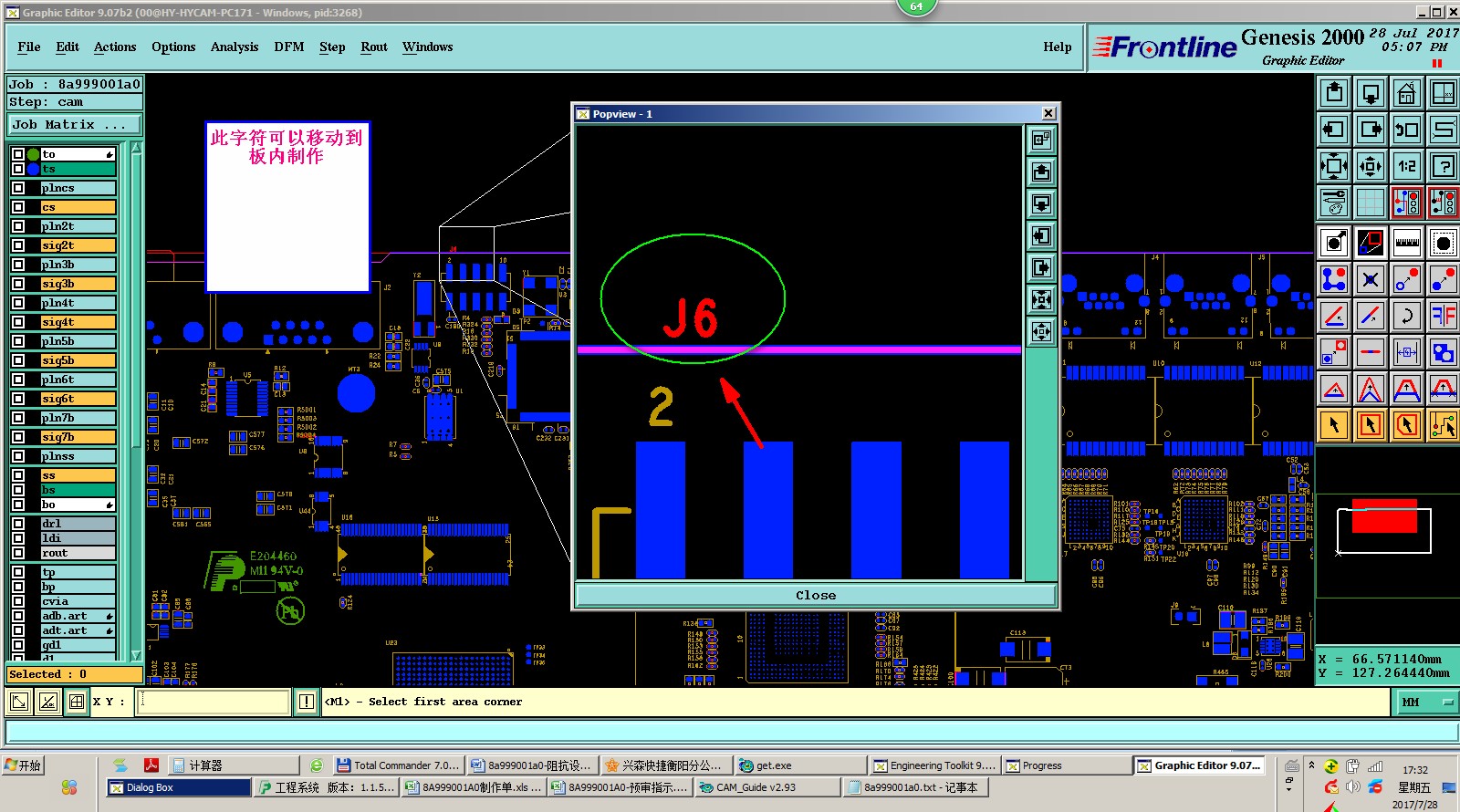The image size is (1460, 812).
Task: Open the CAM_Guide v2.93 taskbar item
Action: (x=766, y=787)
